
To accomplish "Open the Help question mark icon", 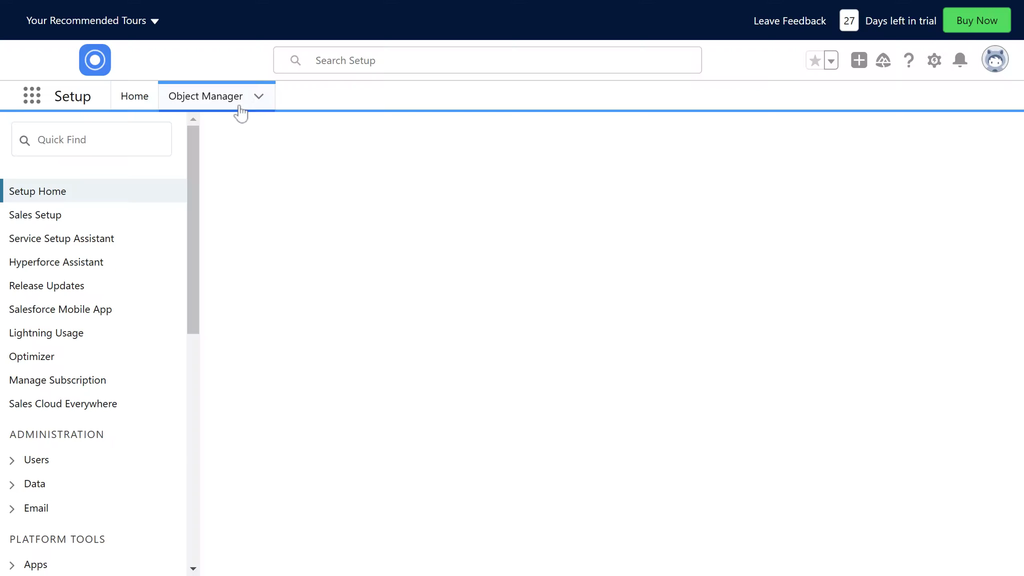I will [x=908, y=61].
